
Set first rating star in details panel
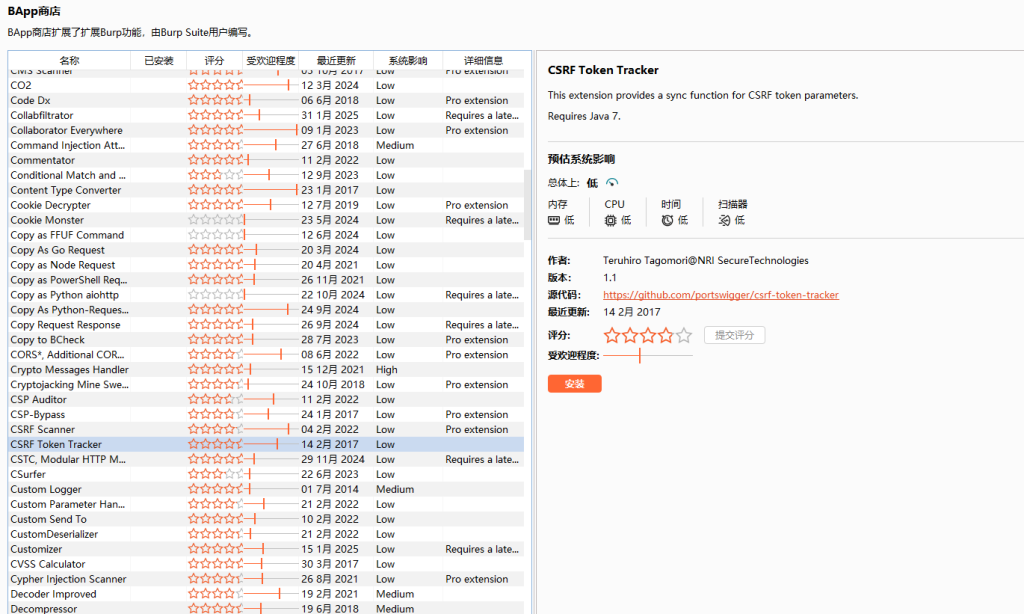(612, 336)
